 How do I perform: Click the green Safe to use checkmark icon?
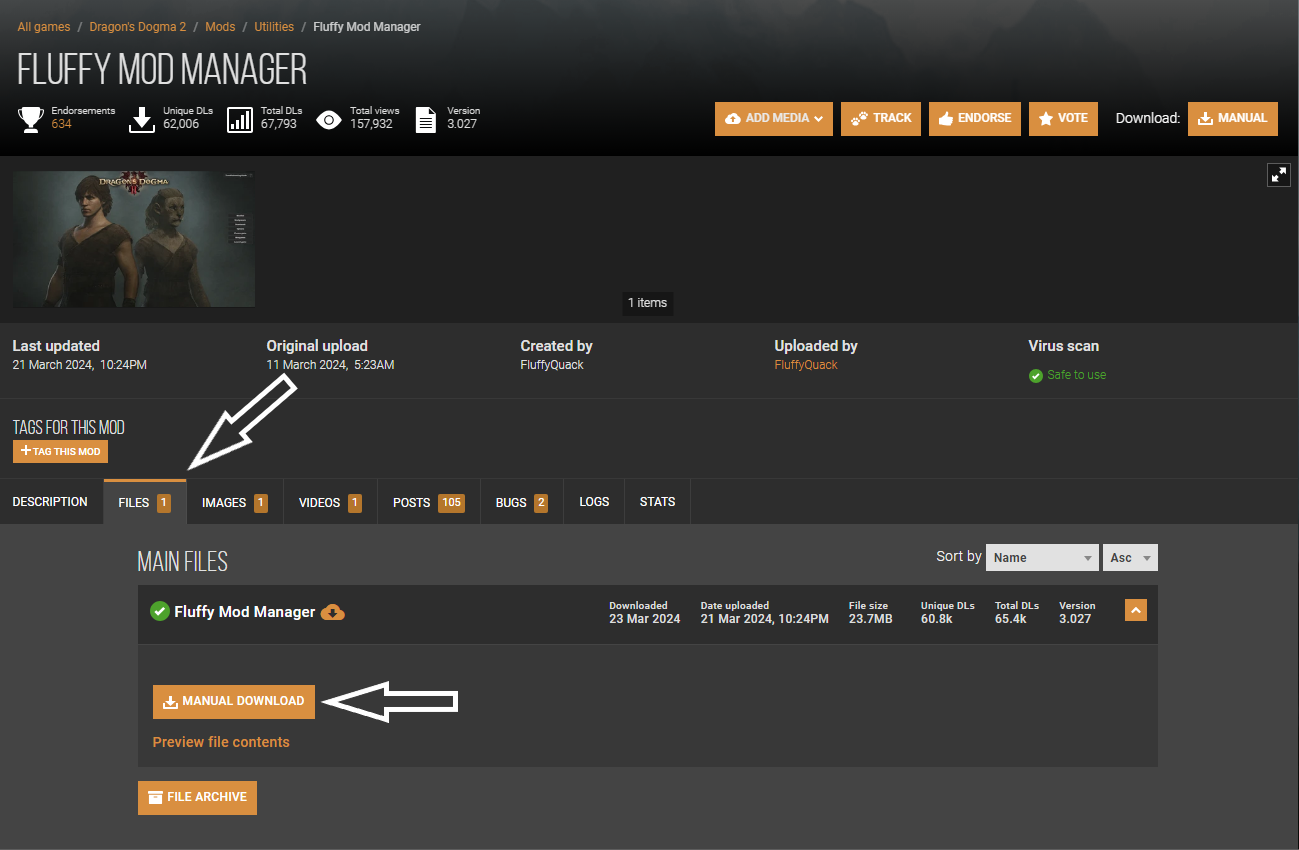tap(1036, 376)
